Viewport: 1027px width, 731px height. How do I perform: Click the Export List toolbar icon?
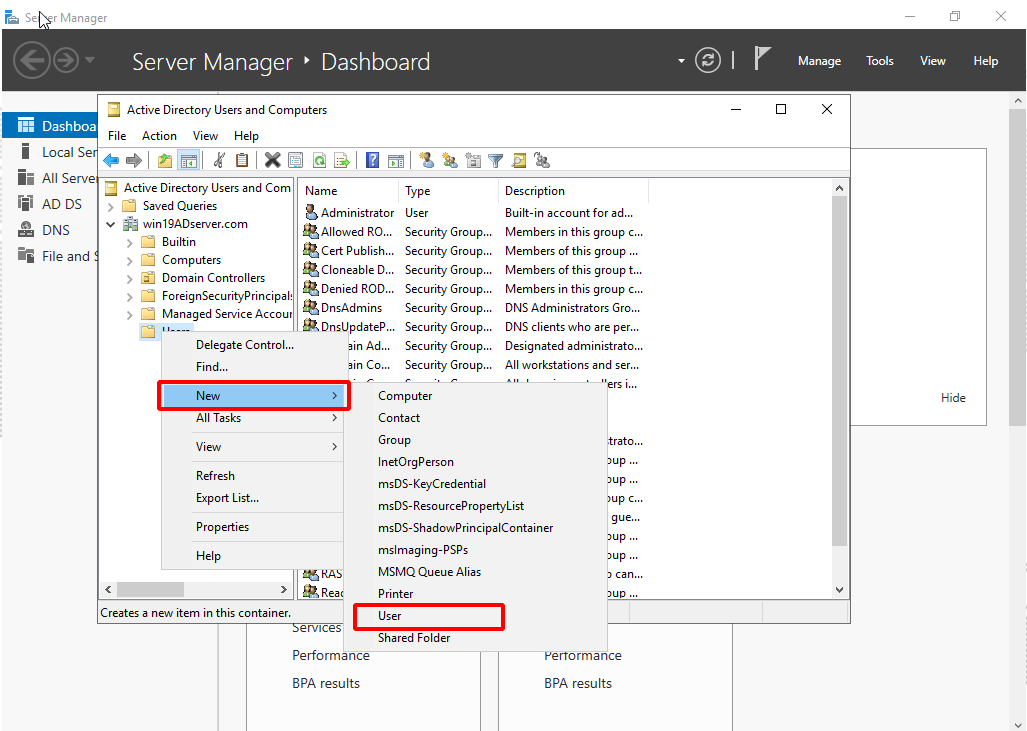pyautogui.click(x=342, y=160)
